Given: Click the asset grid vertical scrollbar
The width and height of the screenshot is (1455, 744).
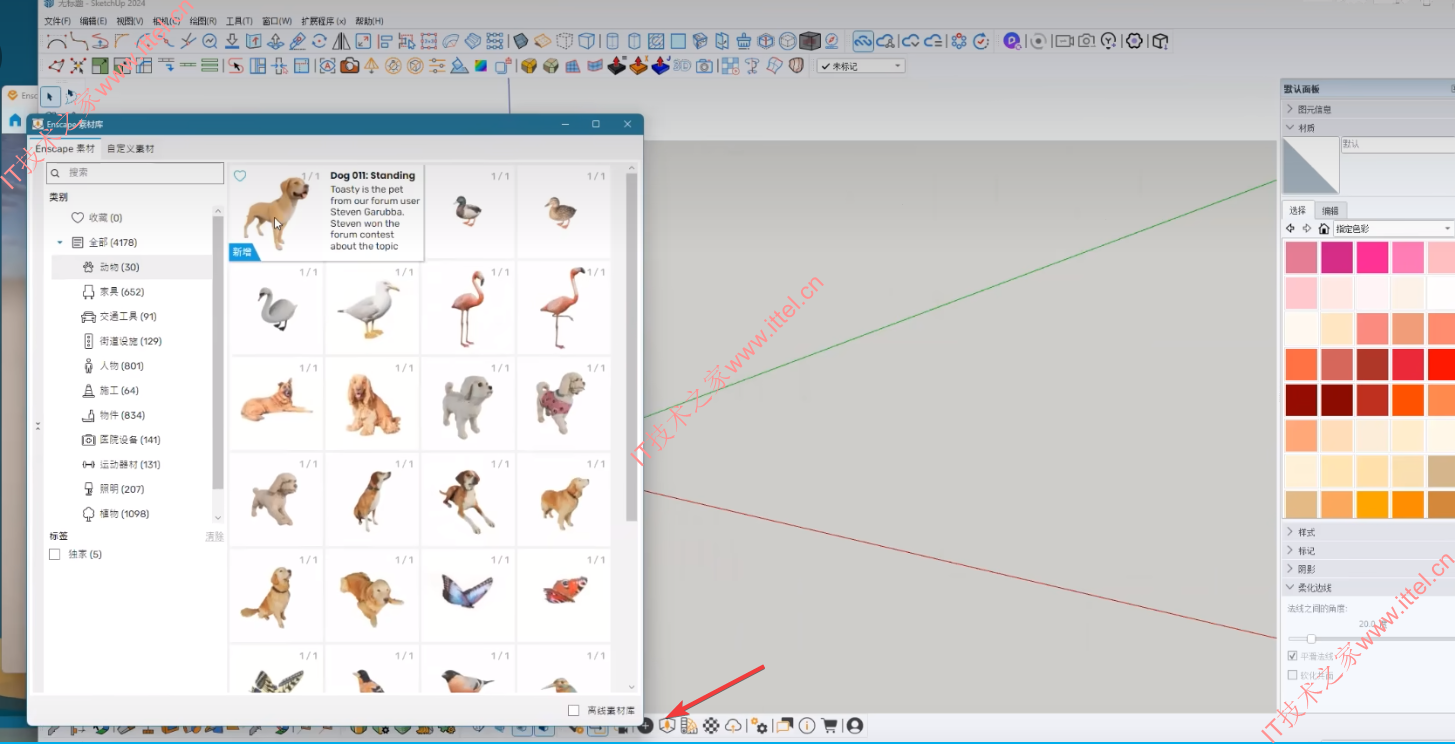Looking at the screenshot, I should click(631, 346).
